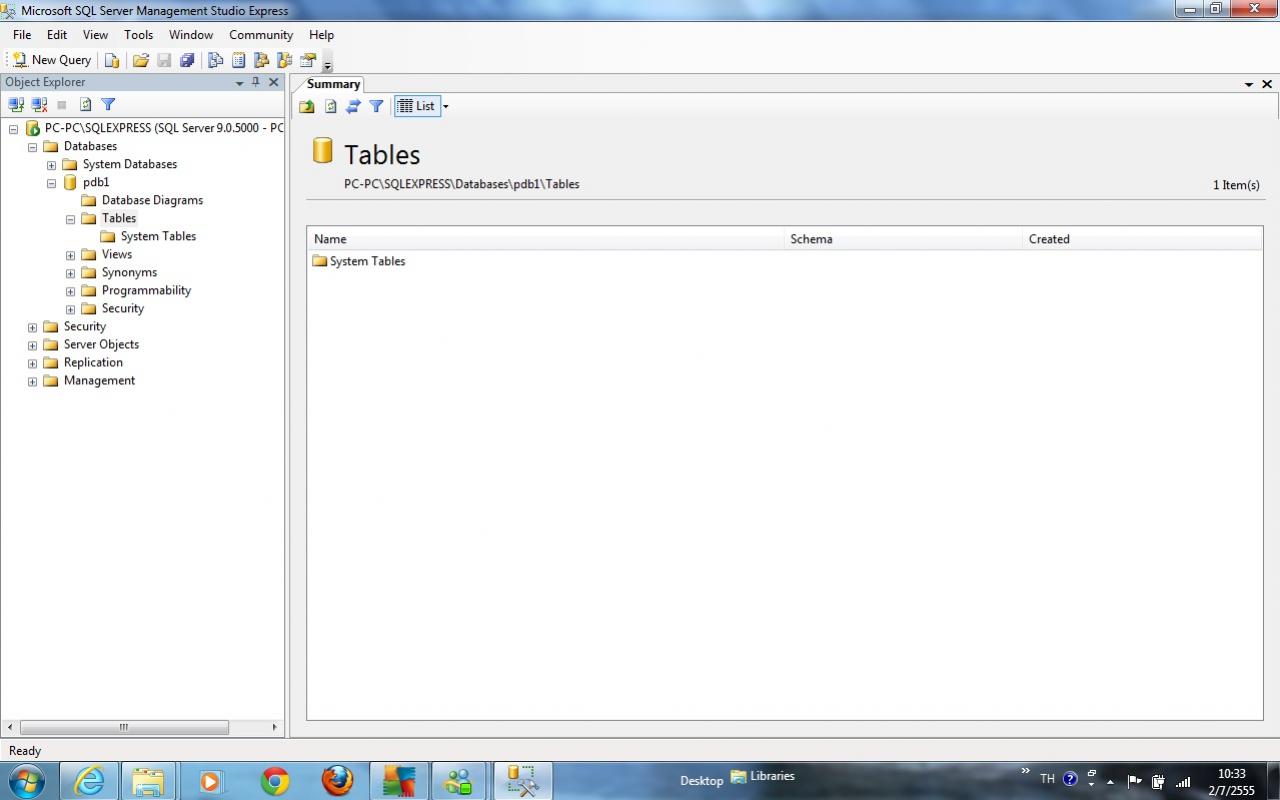
Task: Click the Connect icon in Object Explorer
Action: pos(16,104)
